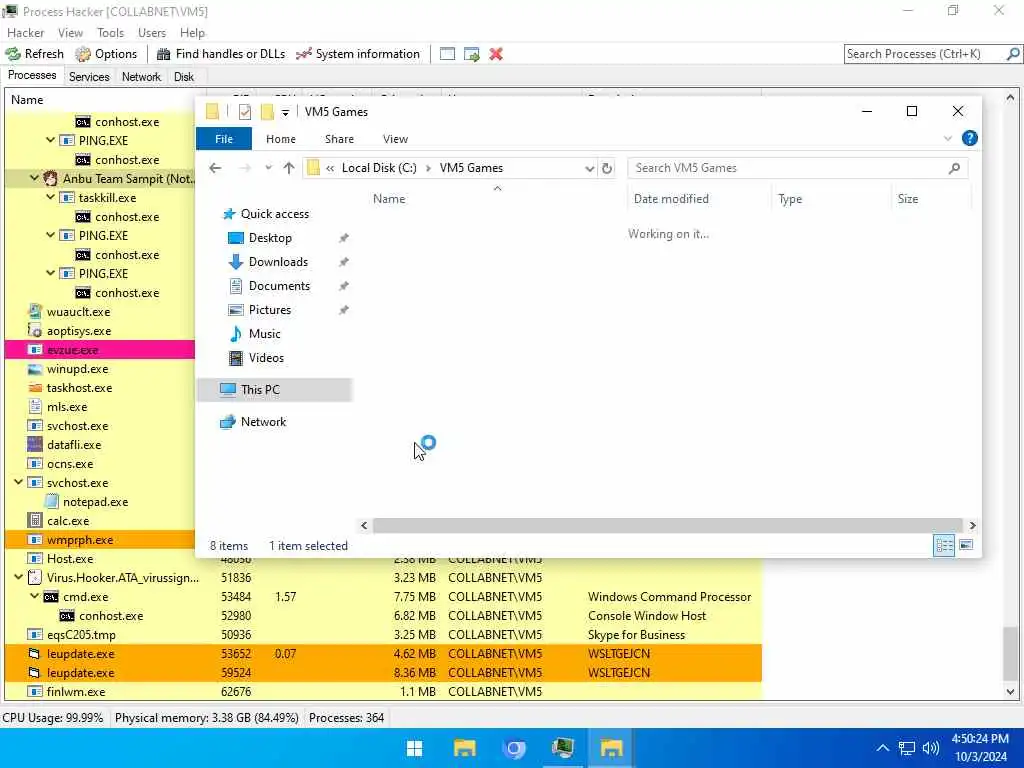Go up one folder level
This screenshot has width=1024, height=768.
(x=289, y=168)
